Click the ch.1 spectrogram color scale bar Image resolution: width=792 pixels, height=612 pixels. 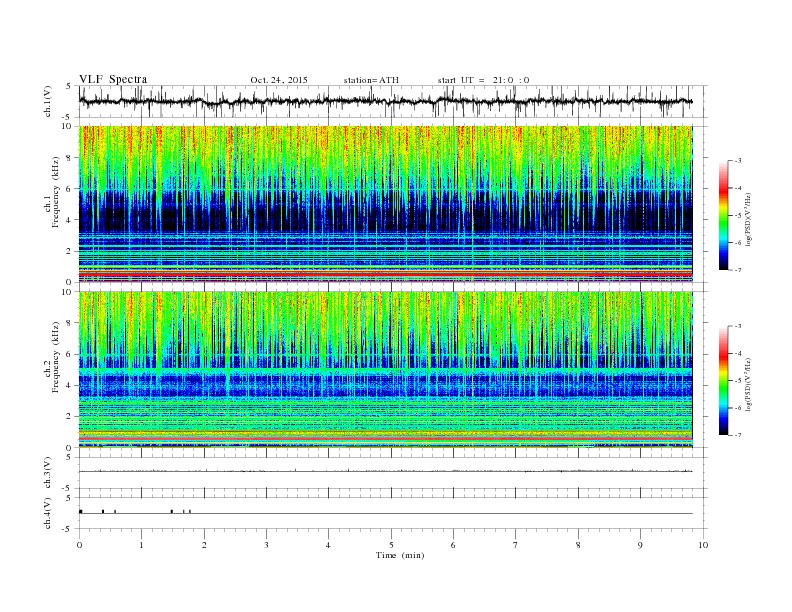[724, 215]
